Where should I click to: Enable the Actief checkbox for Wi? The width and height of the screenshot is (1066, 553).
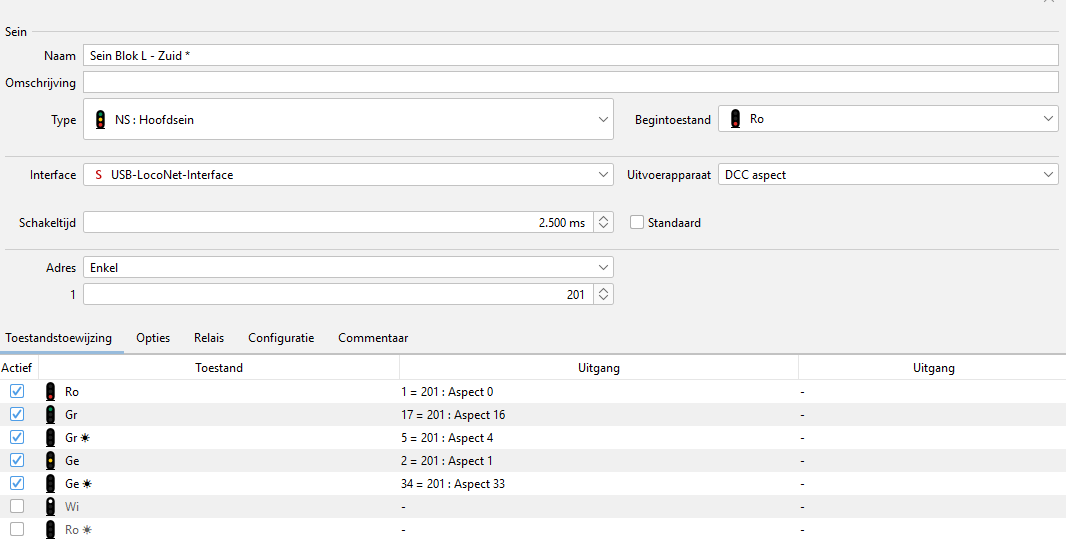pos(17,507)
